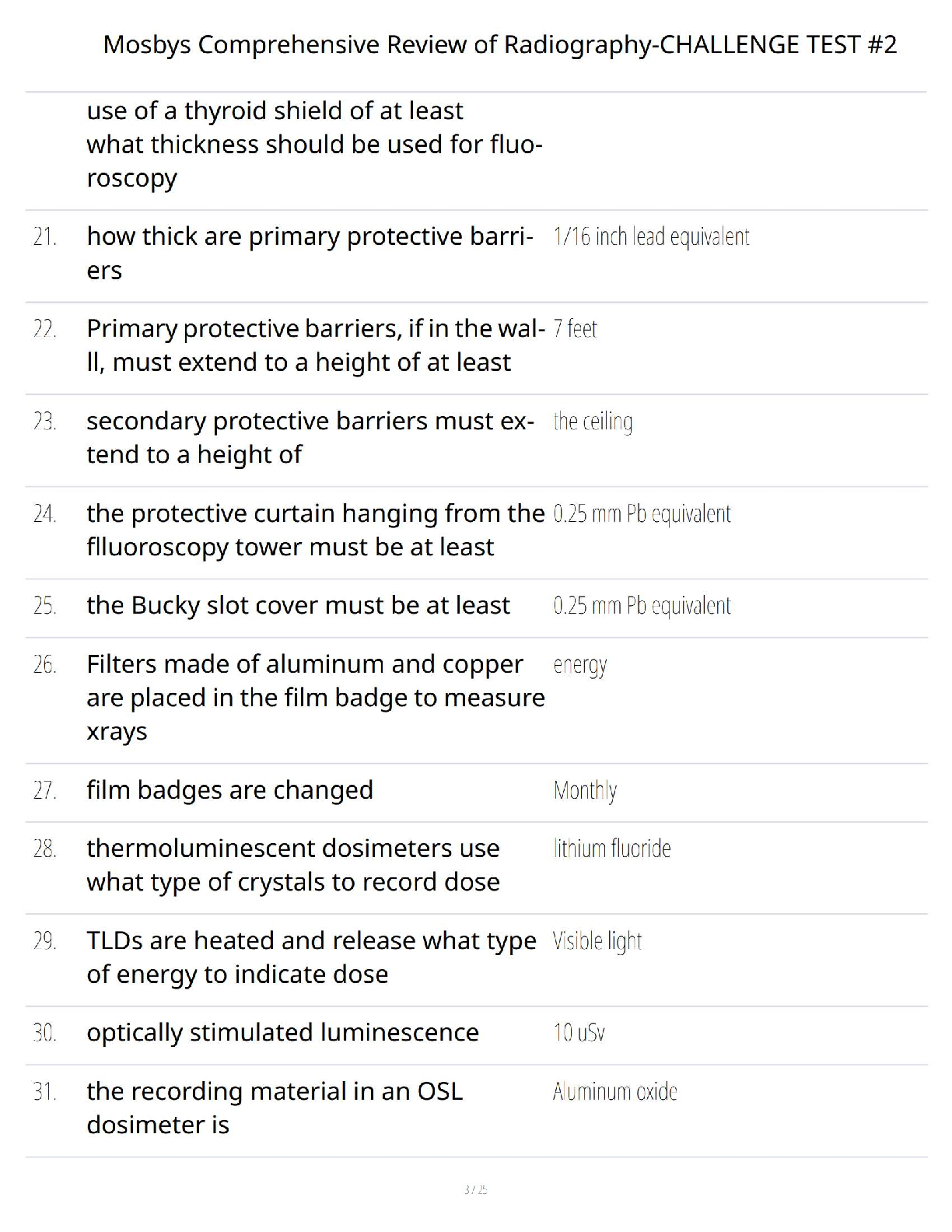Click the thyroid shield thickness question
Image resolution: width=952 pixels, height=1232 pixels.
[x=314, y=144]
